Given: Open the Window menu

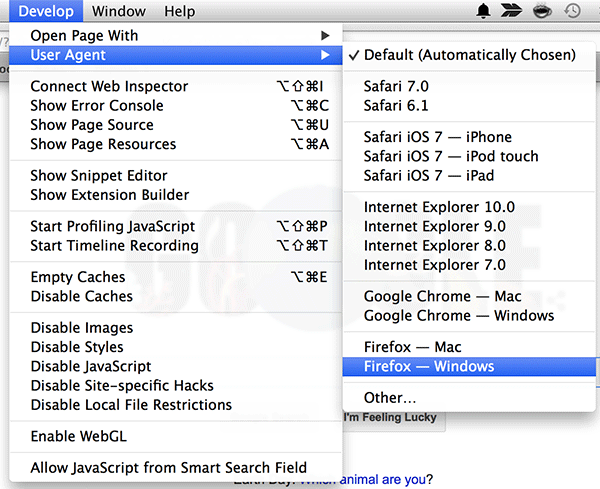Looking at the screenshot, I should coord(117,12).
